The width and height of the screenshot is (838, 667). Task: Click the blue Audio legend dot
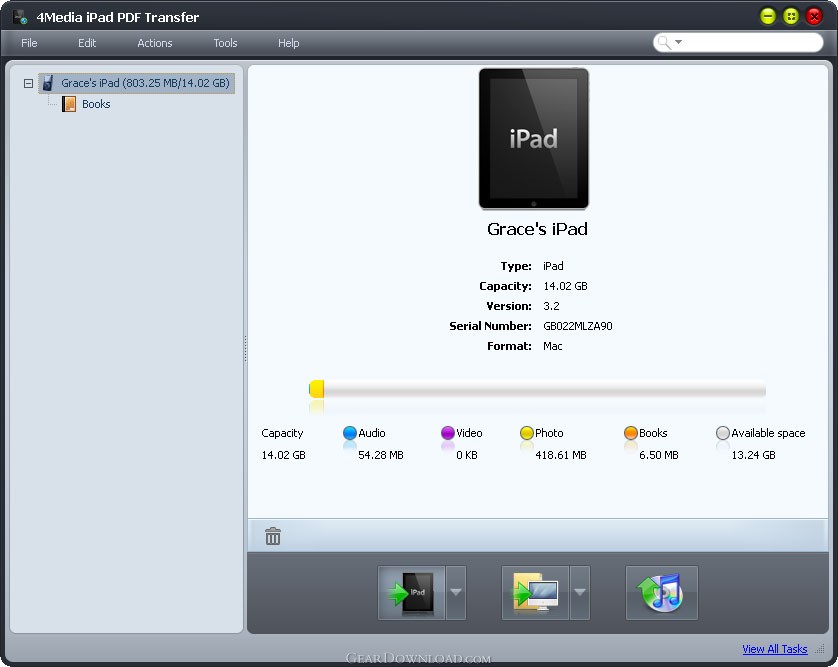tap(350, 433)
